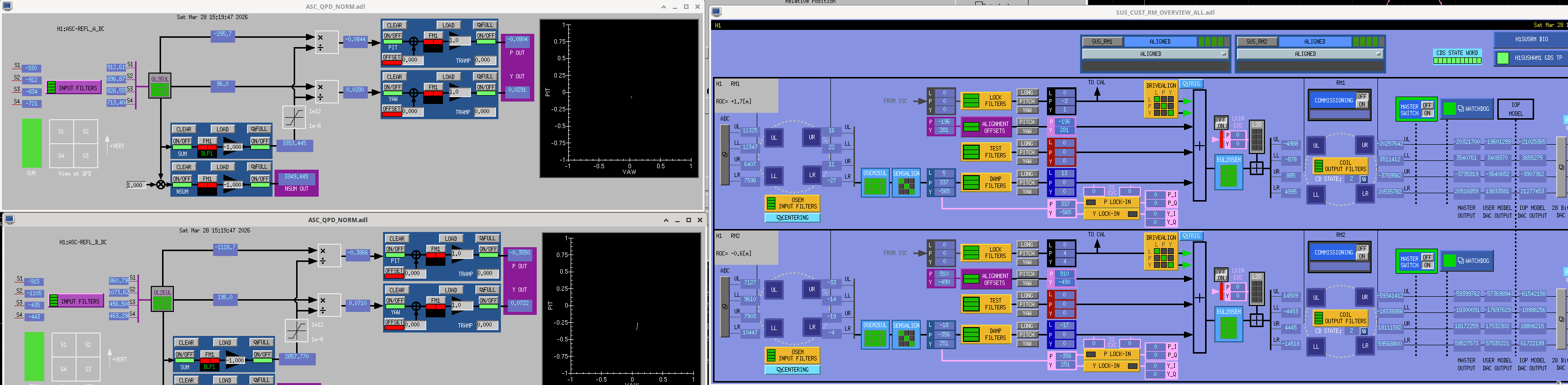Open the OSEM2EUL matrix in the RM2 section
The image size is (1568, 385).
click(x=875, y=335)
